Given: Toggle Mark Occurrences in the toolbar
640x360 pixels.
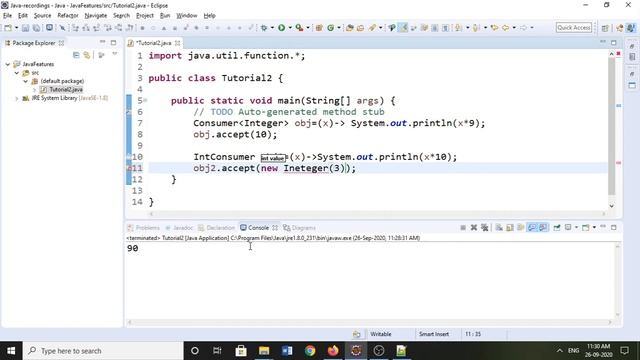Looking at the screenshot, I should click(403, 28).
